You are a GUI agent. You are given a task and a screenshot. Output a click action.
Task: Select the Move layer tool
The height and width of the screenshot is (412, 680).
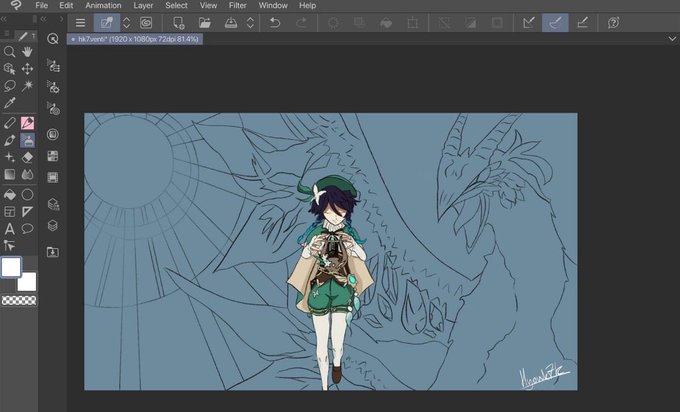[x=27, y=69]
